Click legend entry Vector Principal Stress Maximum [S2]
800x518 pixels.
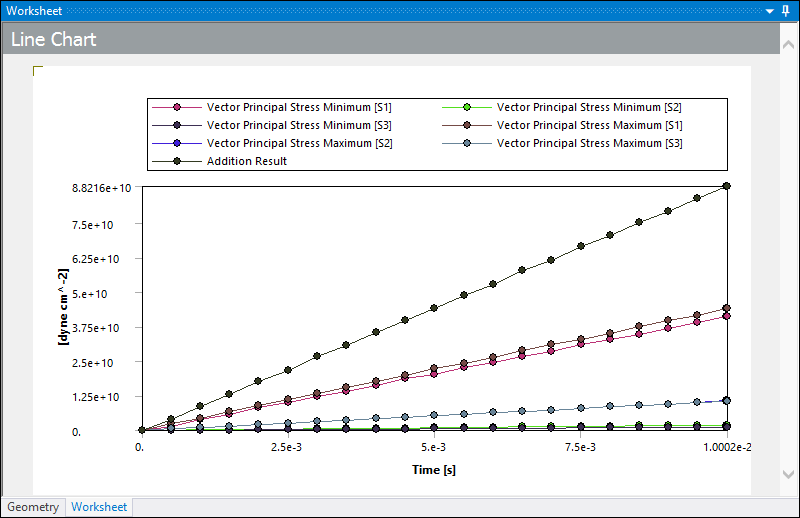tap(272, 143)
